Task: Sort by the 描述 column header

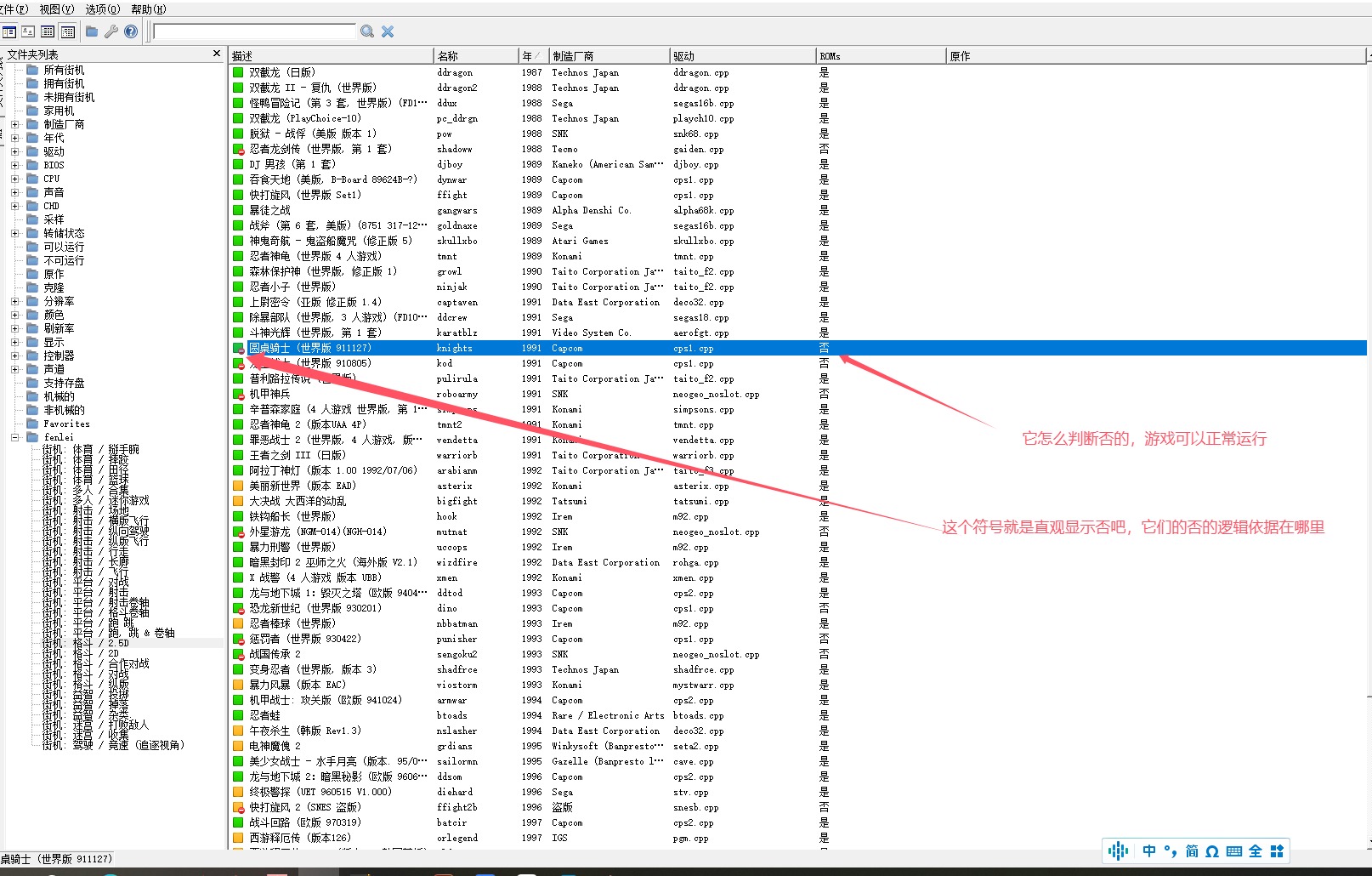Action: click(x=332, y=56)
